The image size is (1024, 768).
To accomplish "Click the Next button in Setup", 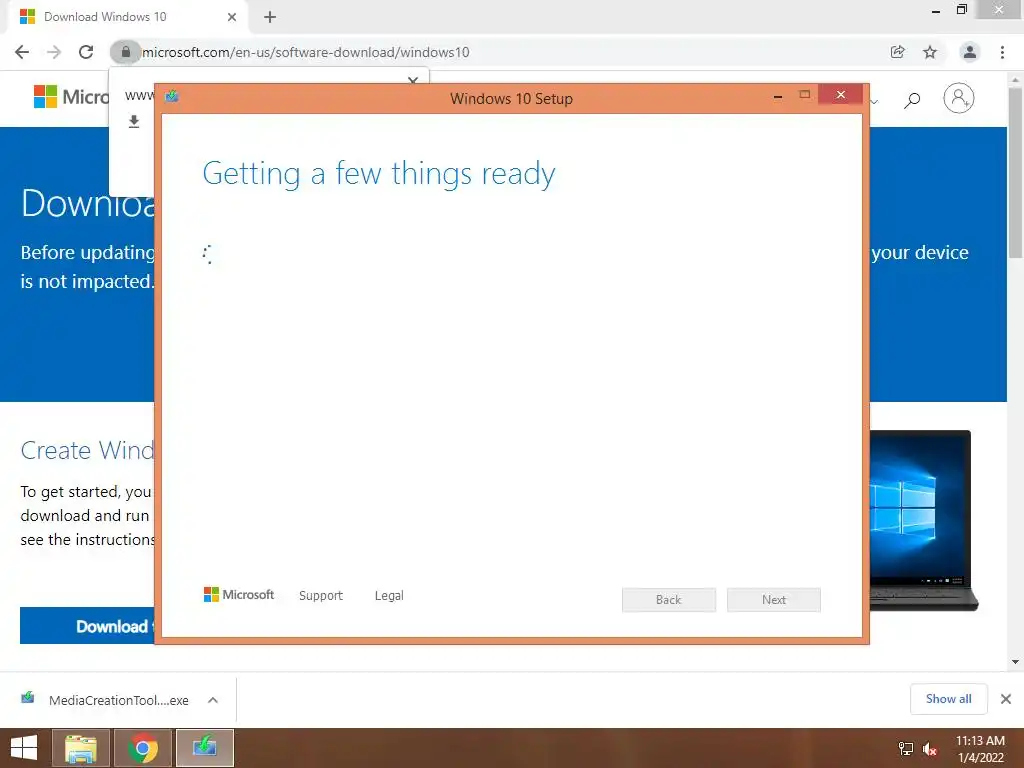I will pos(774,600).
